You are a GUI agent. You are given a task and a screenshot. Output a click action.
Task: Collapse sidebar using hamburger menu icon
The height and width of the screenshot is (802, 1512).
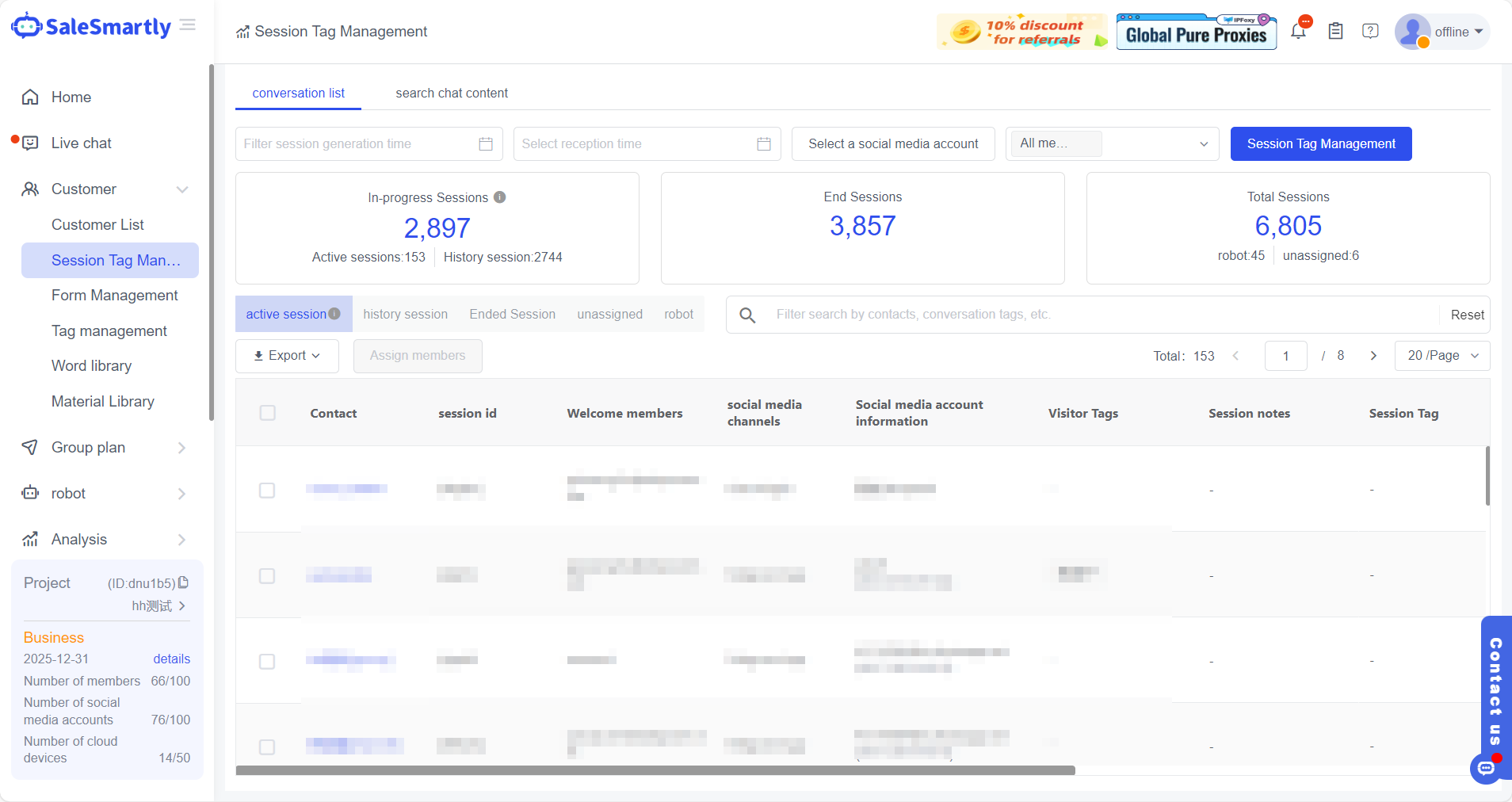(188, 25)
